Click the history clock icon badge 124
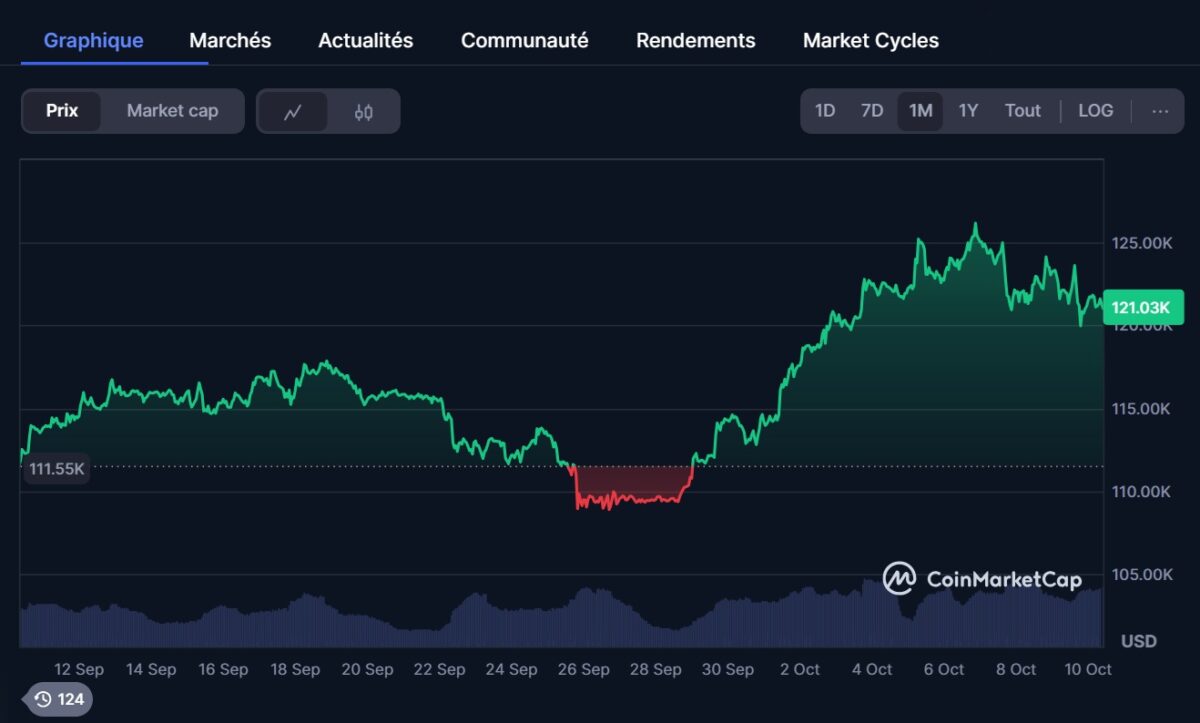 pos(58,699)
